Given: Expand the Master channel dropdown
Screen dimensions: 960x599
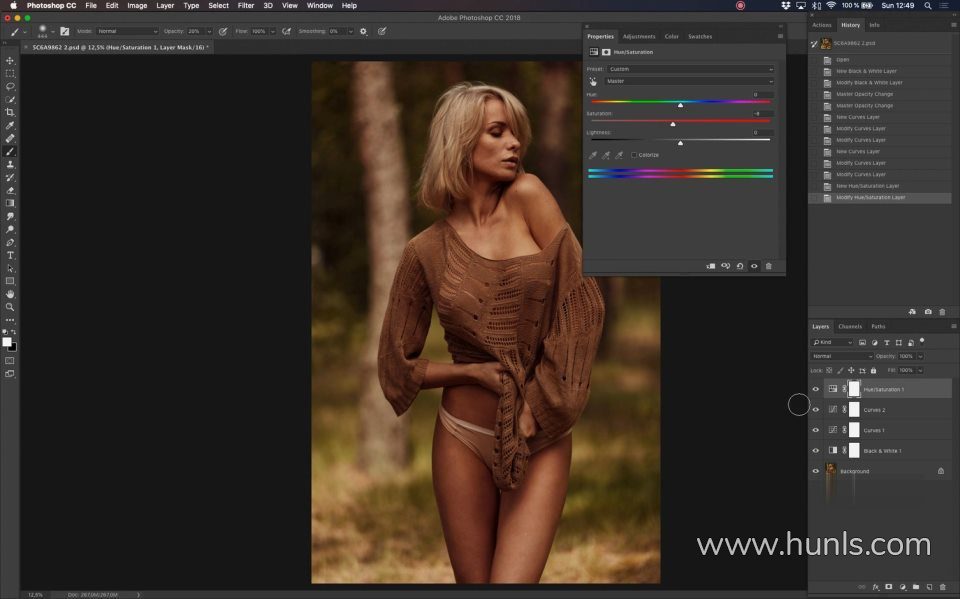Looking at the screenshot, I should click(690, 81).
